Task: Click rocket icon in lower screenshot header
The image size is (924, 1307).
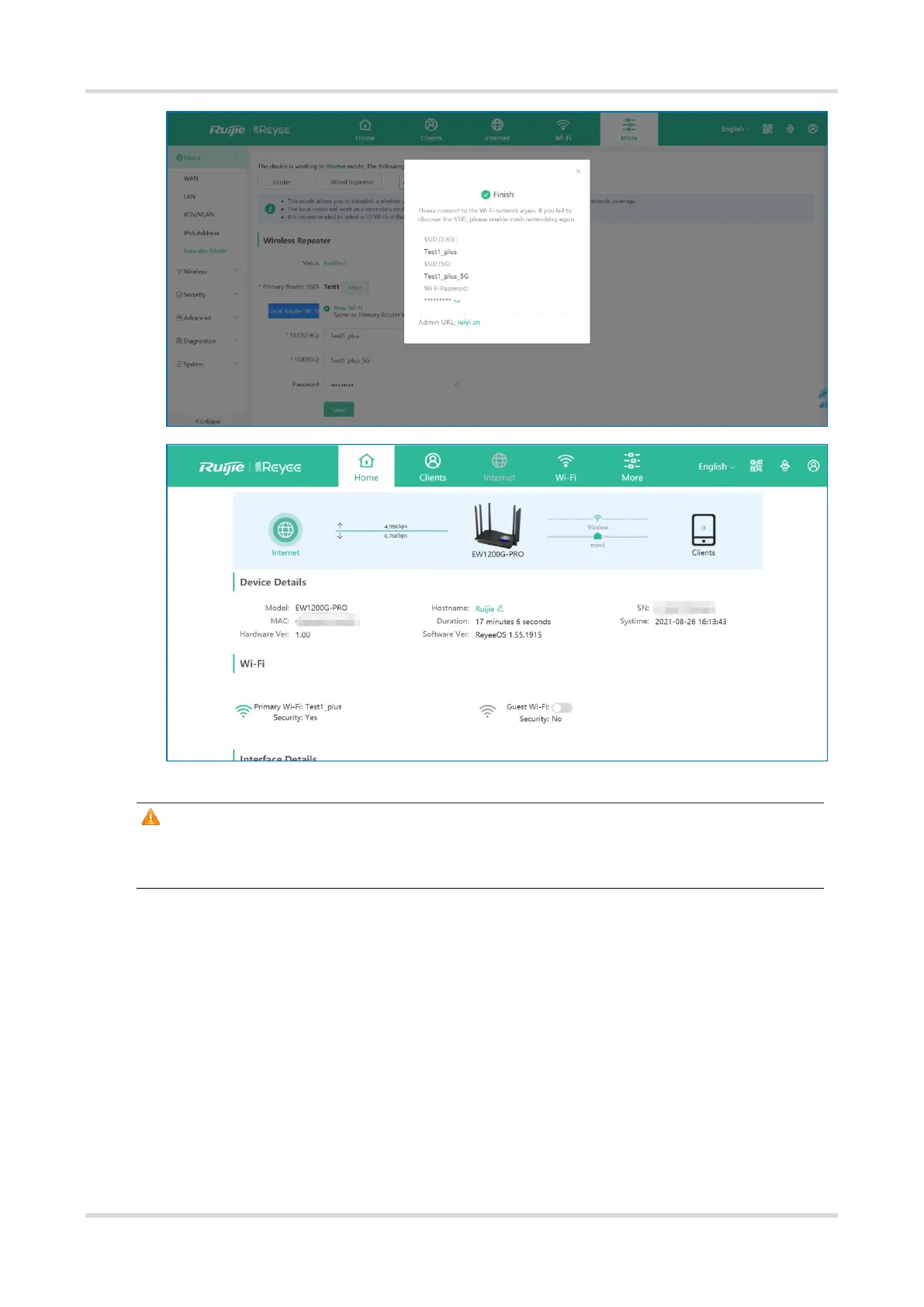Action: (785, 466)
